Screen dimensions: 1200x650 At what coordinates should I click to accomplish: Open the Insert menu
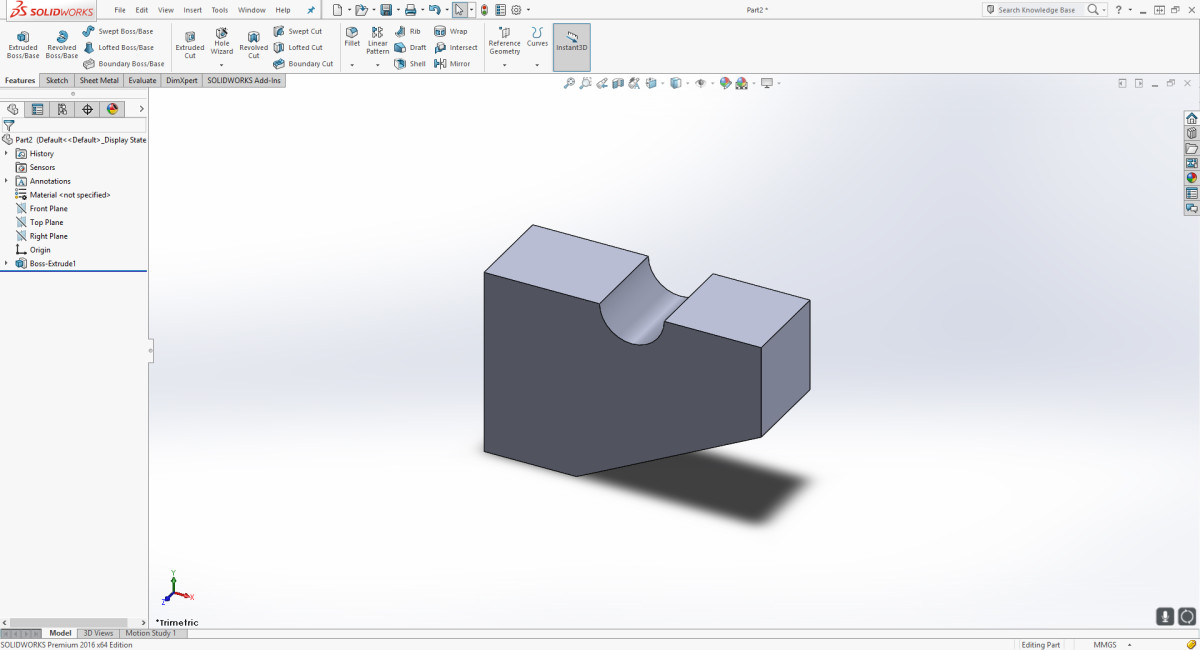click(192, 10)
